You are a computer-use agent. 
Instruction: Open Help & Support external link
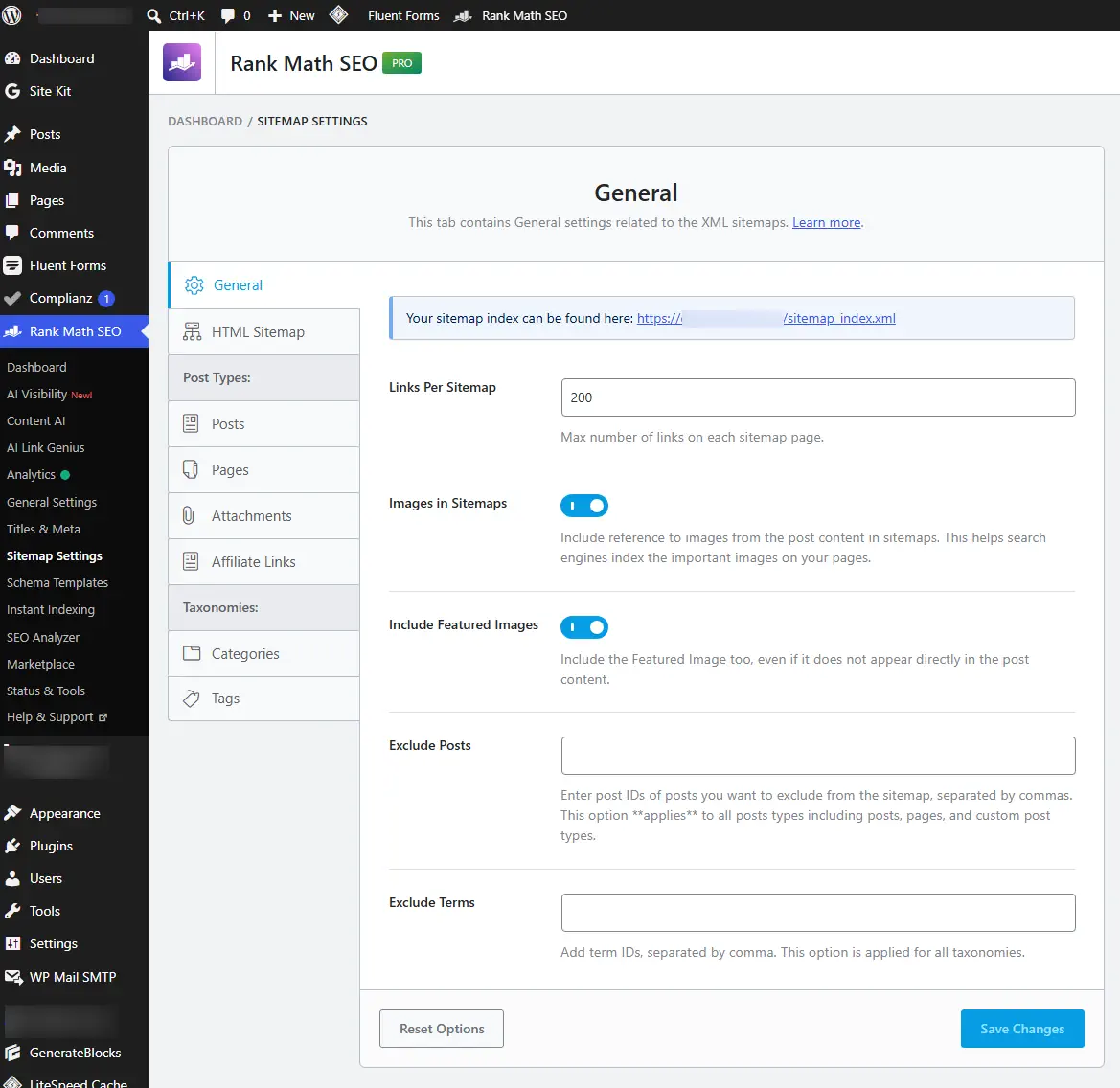point(57,717)
